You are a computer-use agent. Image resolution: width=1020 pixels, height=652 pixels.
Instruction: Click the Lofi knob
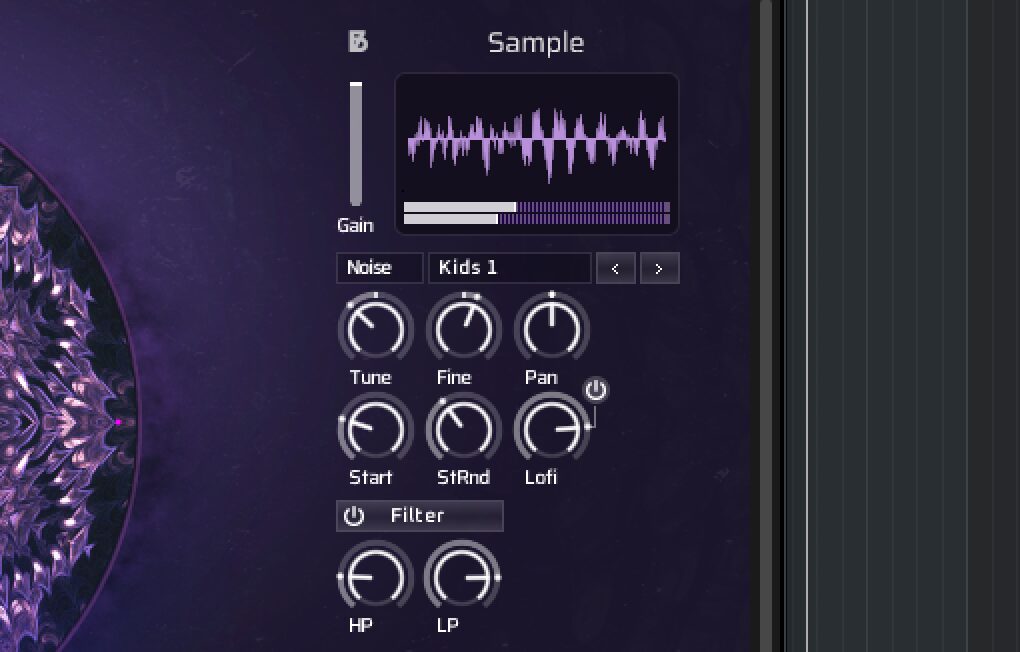551,429
